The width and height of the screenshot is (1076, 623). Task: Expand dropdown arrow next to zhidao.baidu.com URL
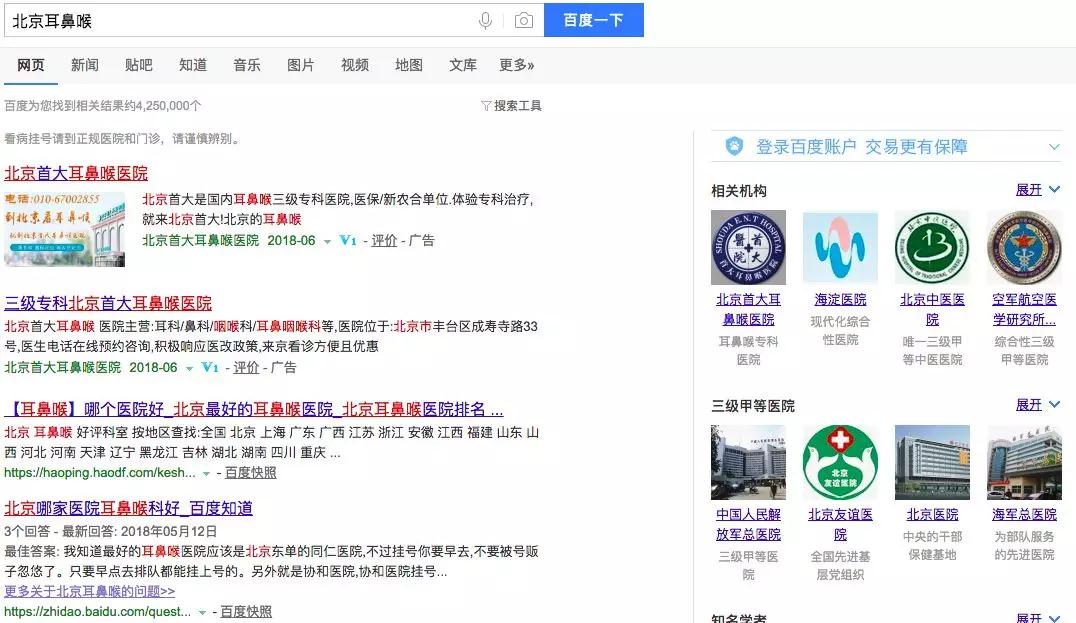click(x=202, y=613)
